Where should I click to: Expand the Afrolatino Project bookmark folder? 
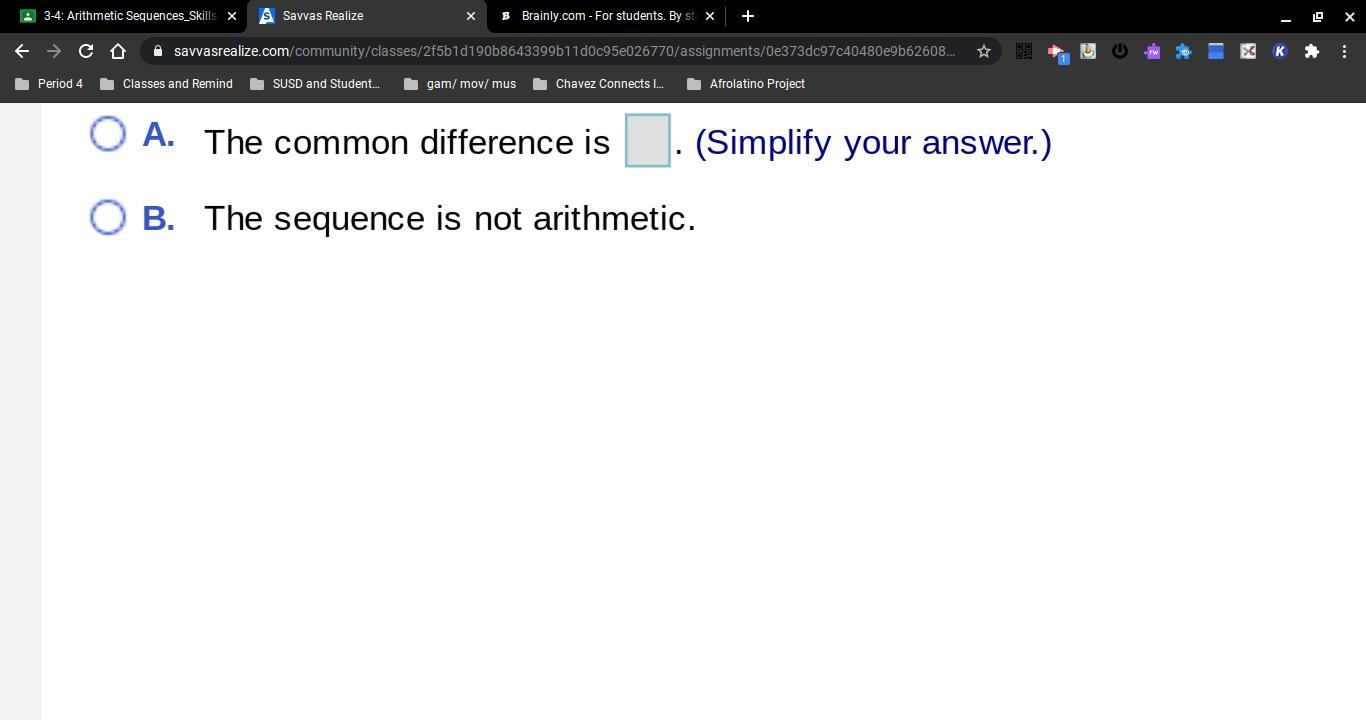[745, 84]
